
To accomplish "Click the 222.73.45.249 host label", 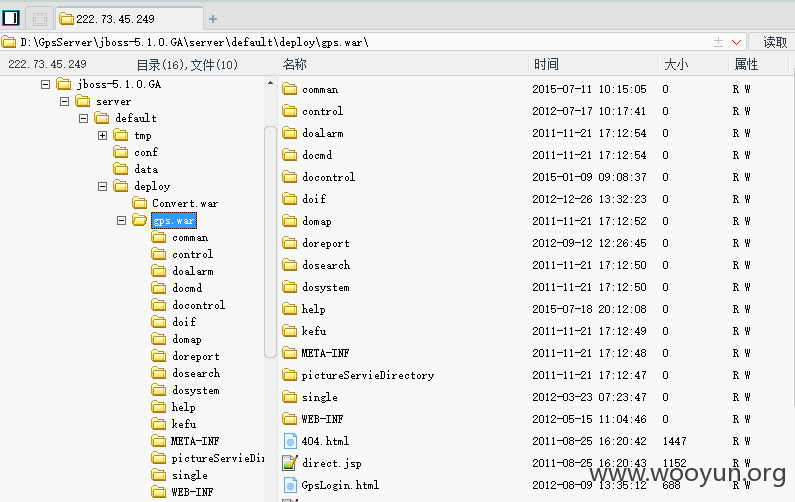I will [x=47, y=64].
